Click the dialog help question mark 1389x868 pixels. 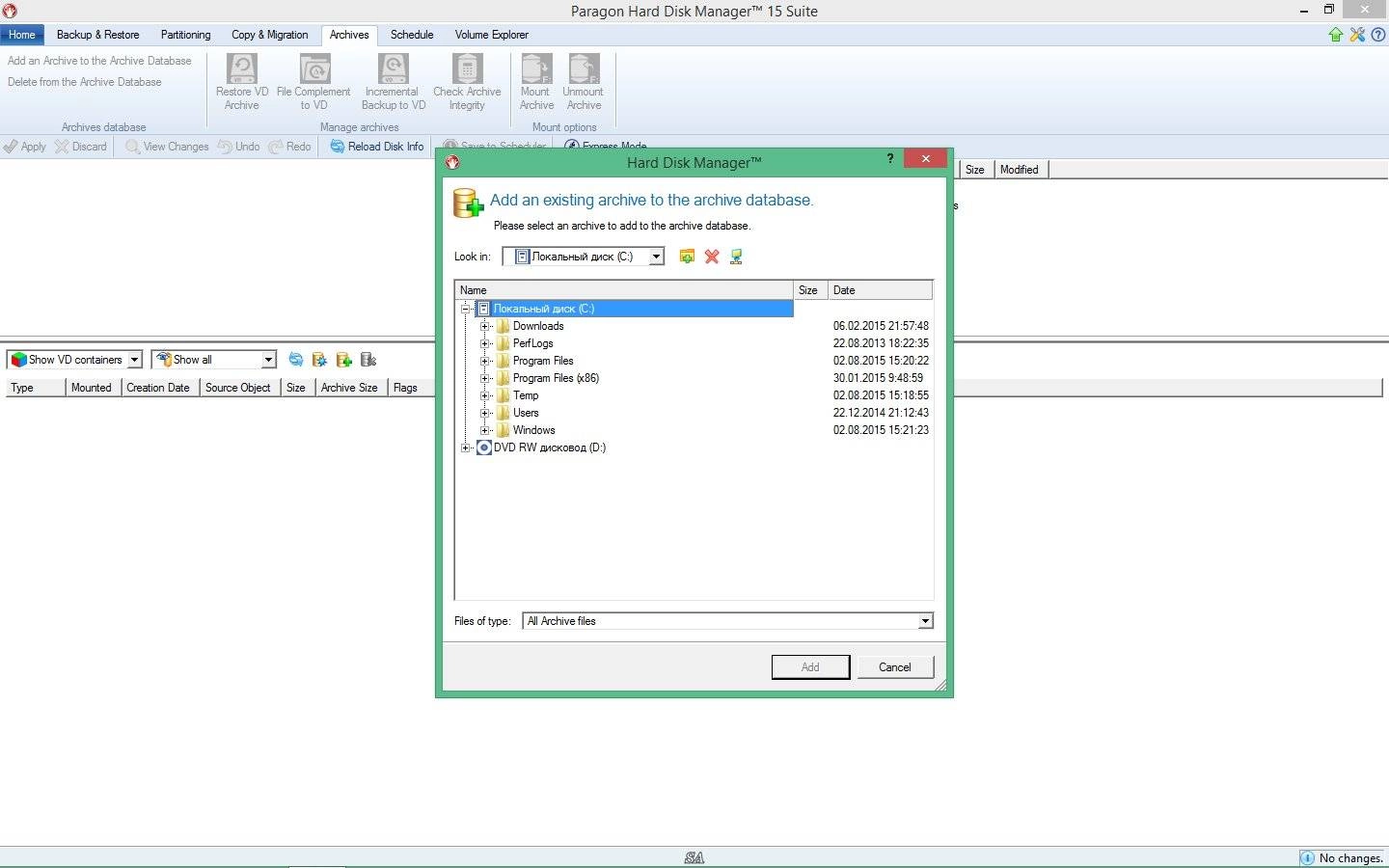point(889,159)
